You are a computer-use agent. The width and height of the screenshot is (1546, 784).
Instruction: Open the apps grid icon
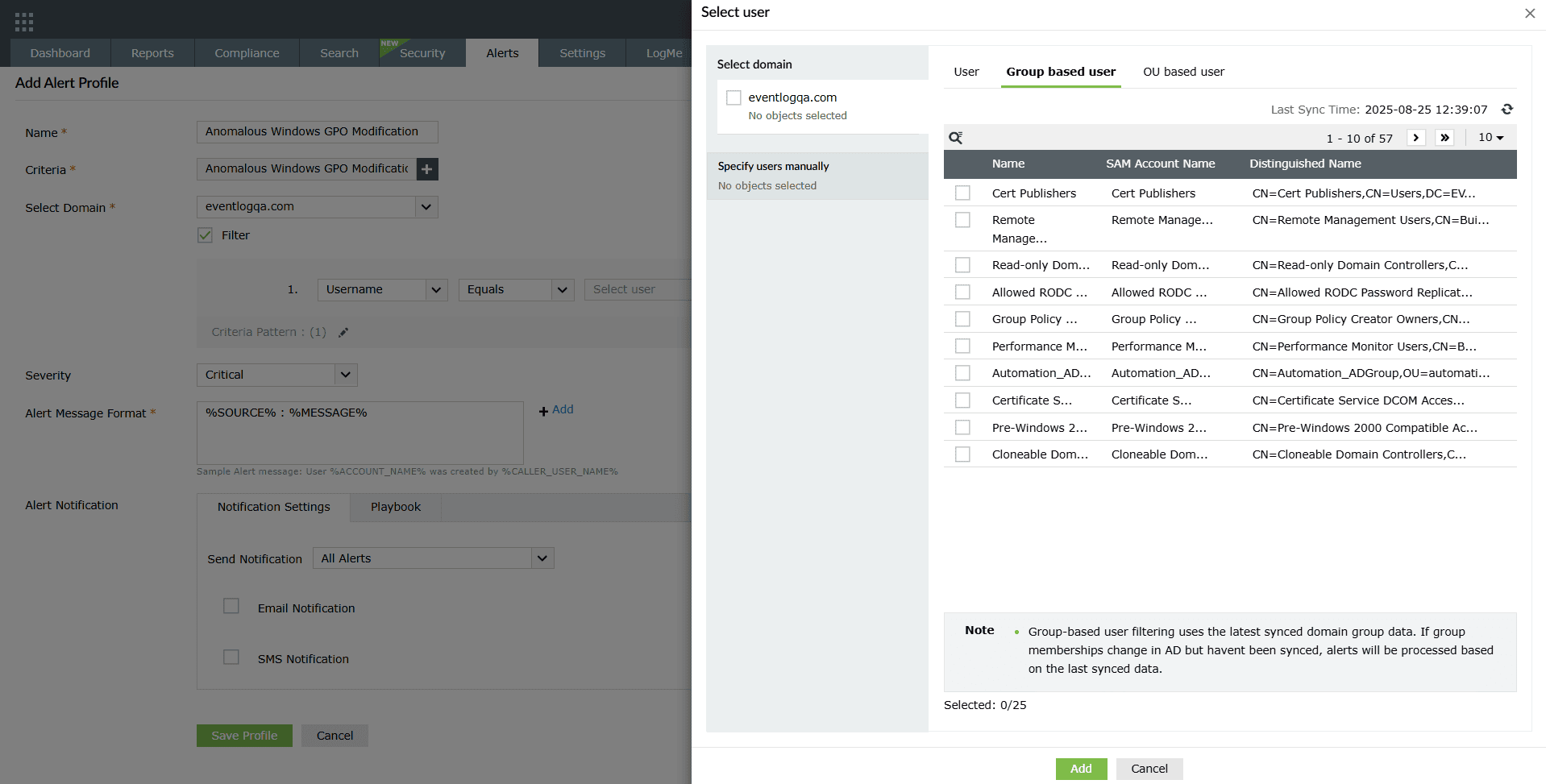click(x=24, y=22)
